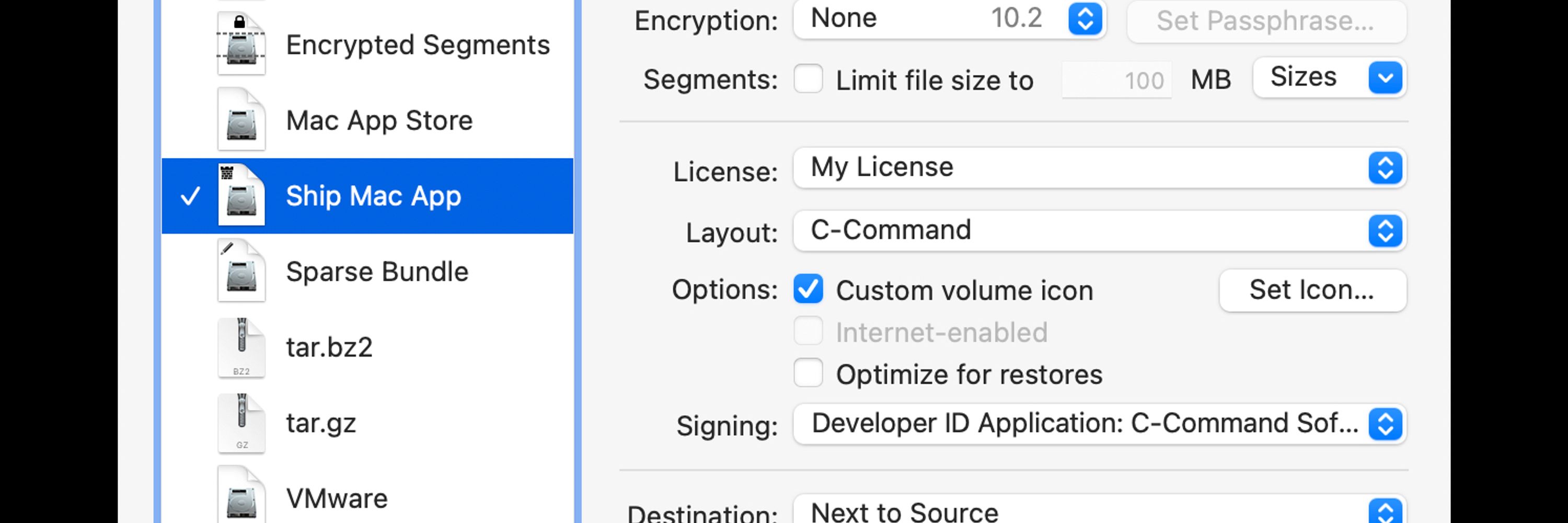This screenshot has width=1568, height=523.
Task: Open the License popup showing My License
Action: point(1099,167)
